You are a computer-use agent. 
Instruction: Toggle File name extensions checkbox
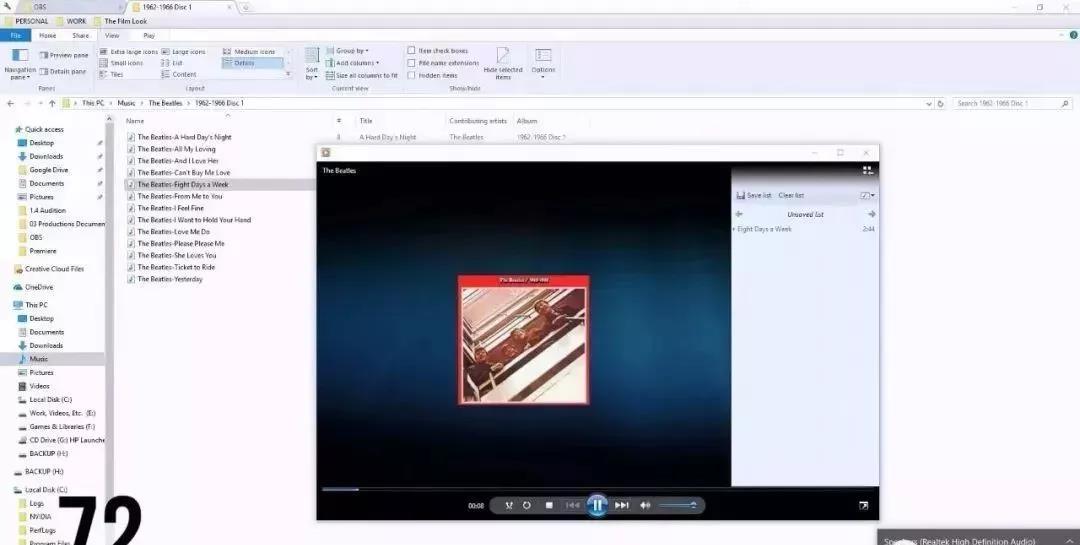pos(411,63)
